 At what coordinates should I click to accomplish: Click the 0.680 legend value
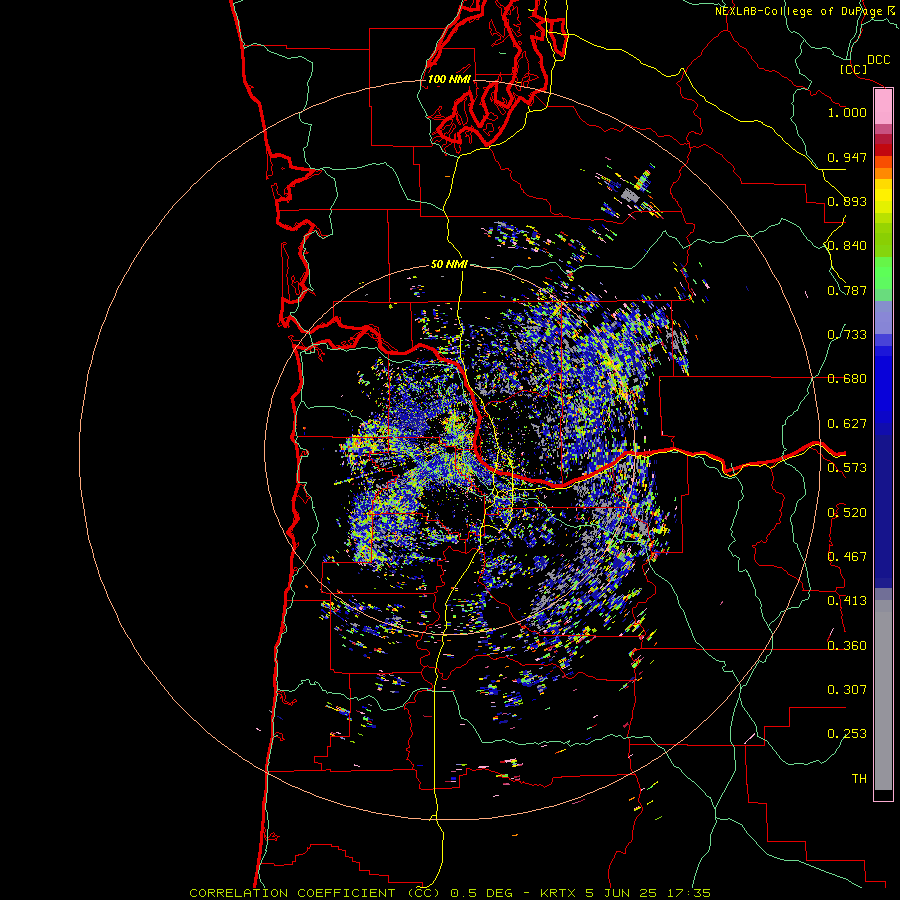point(847,379)
